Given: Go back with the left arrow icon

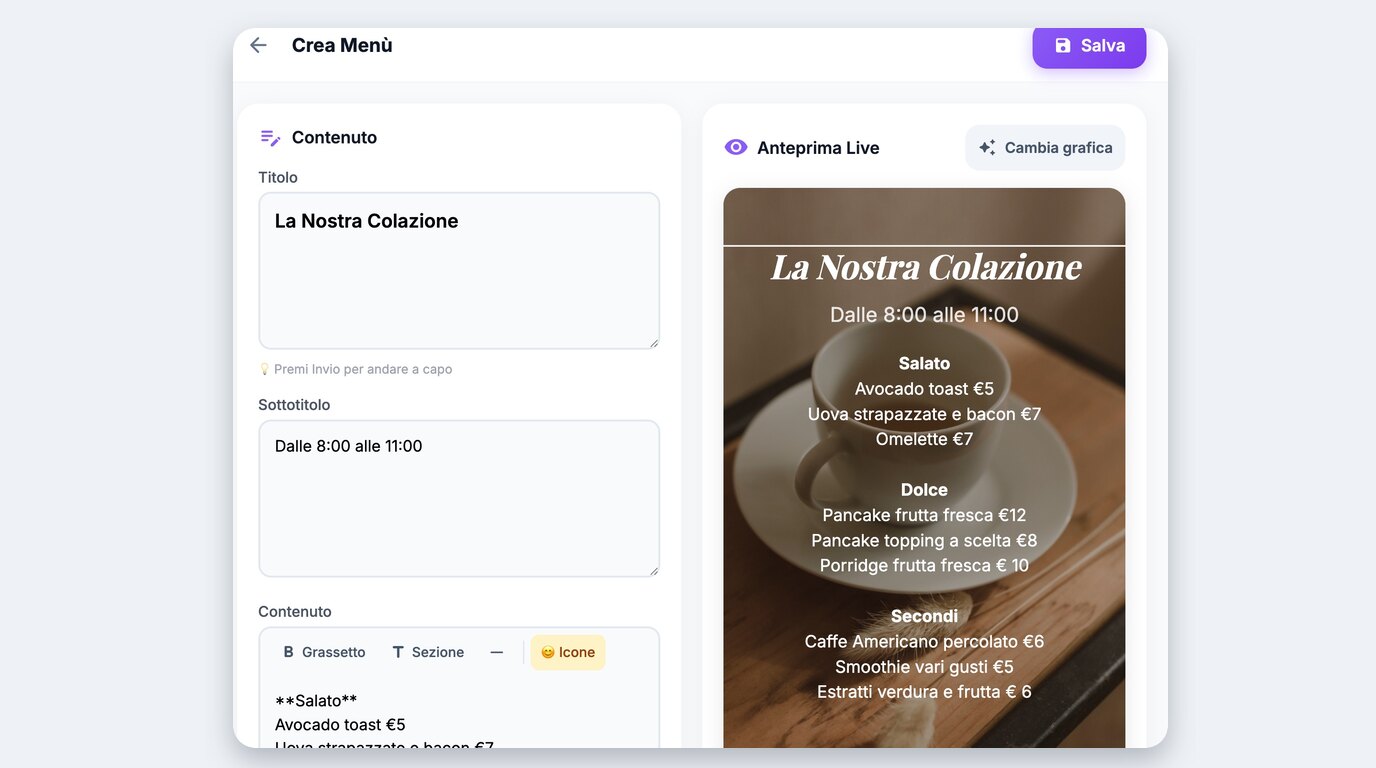Looking at the screenshot, I should coord(258,45).
